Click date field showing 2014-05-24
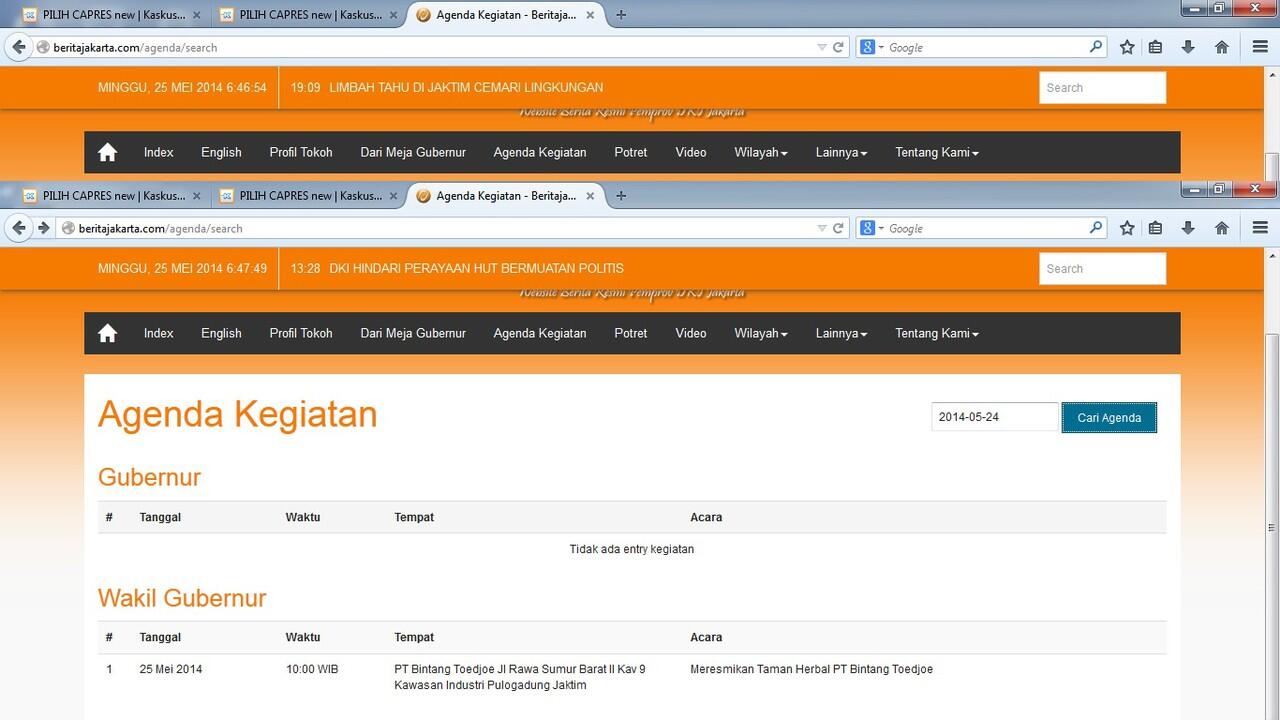Screen dimensions: 1280x720 [x=994, y=417]
